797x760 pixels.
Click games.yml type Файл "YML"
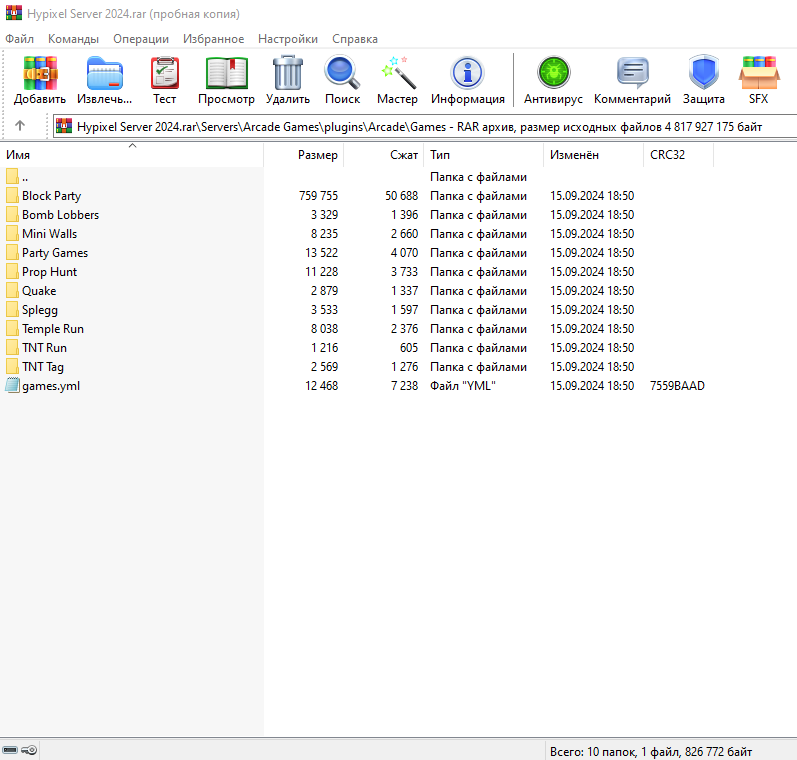(463, 386)
